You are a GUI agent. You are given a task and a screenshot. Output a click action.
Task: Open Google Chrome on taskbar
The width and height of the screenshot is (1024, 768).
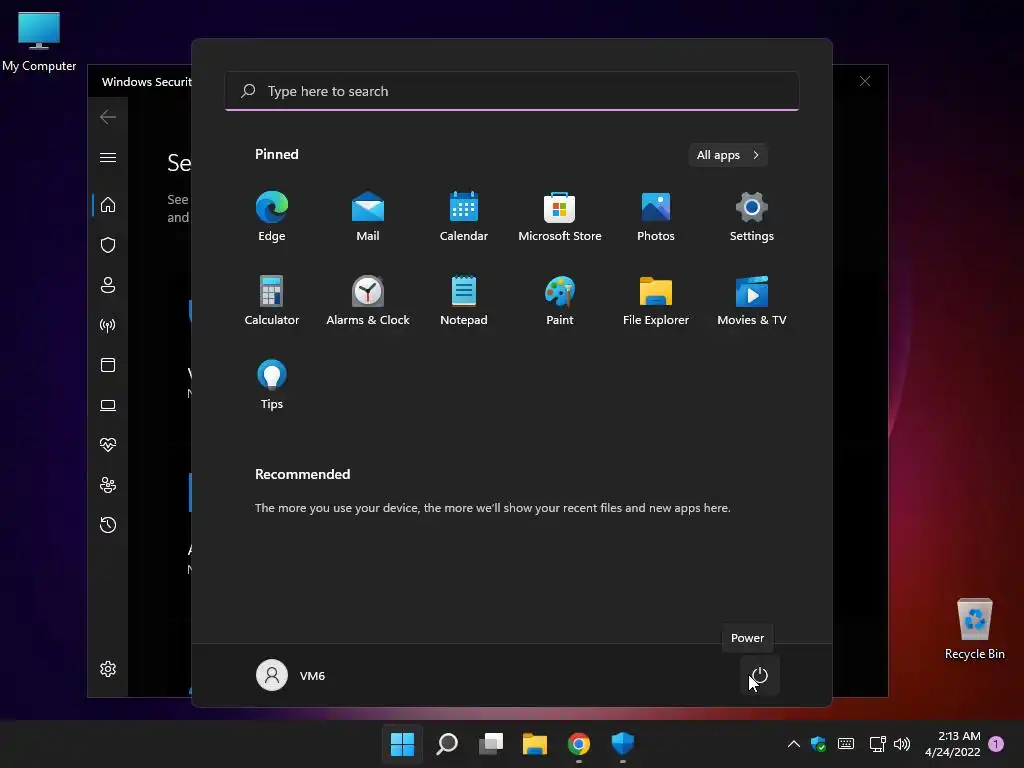(x=579, y=743)
